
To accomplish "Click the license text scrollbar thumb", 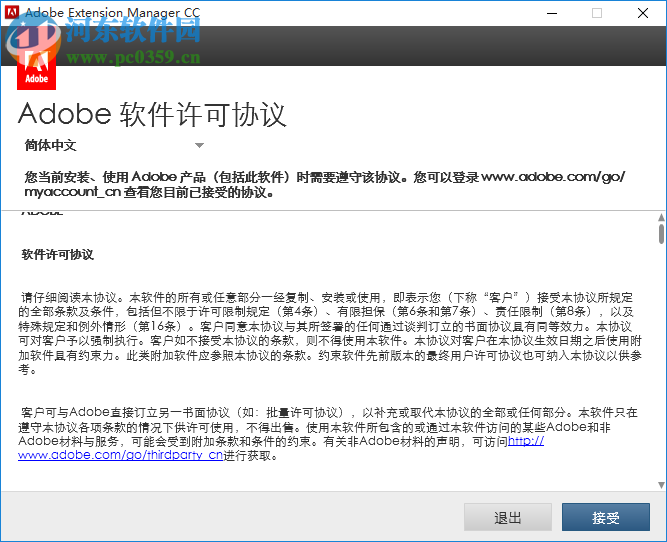I will (x=661, y=234).
